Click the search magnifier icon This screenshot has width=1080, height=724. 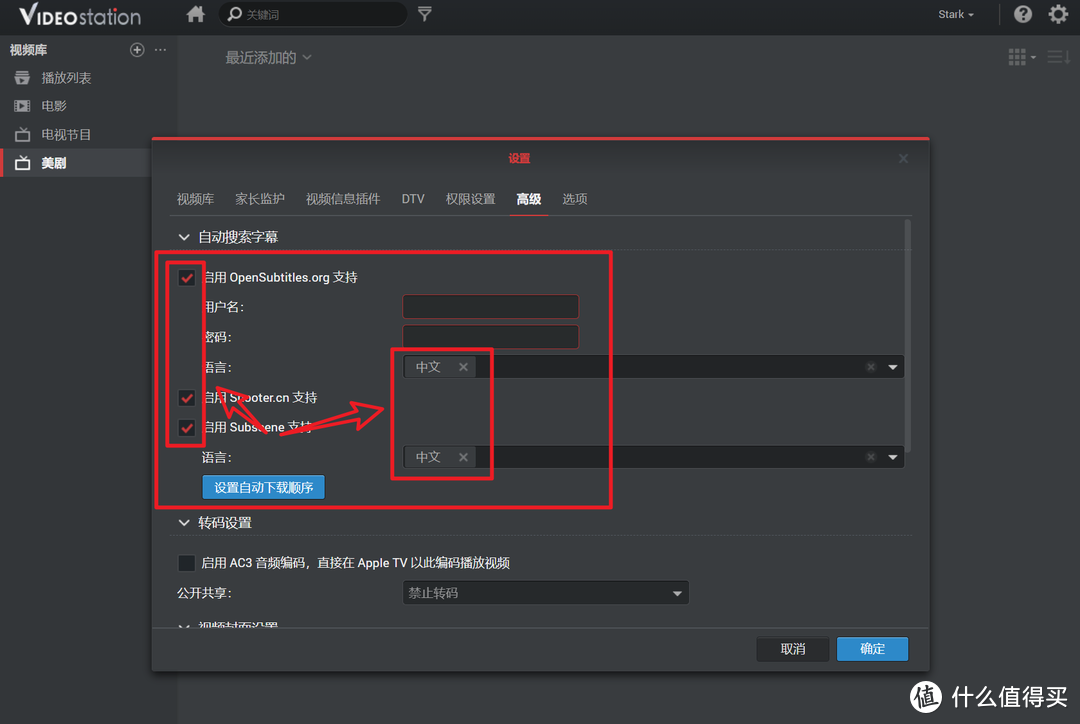tap(235, 14)
